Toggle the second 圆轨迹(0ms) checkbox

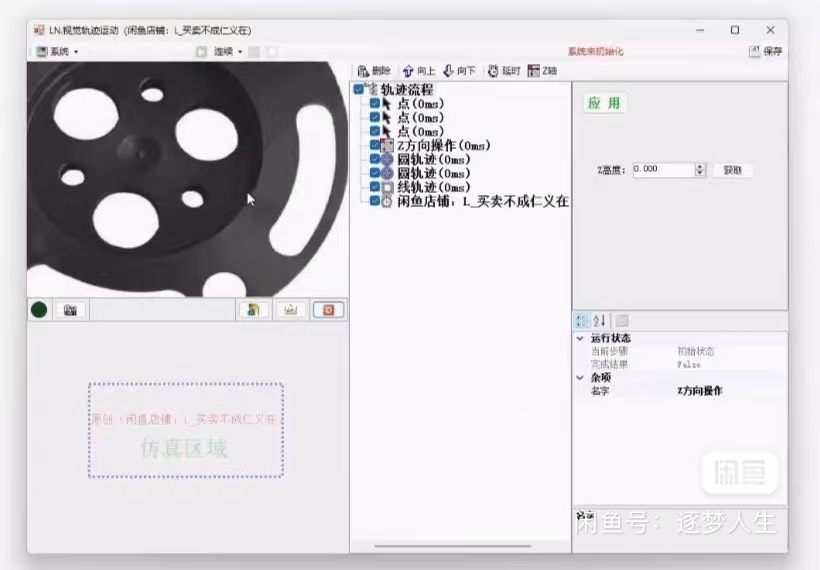(375, 173)
